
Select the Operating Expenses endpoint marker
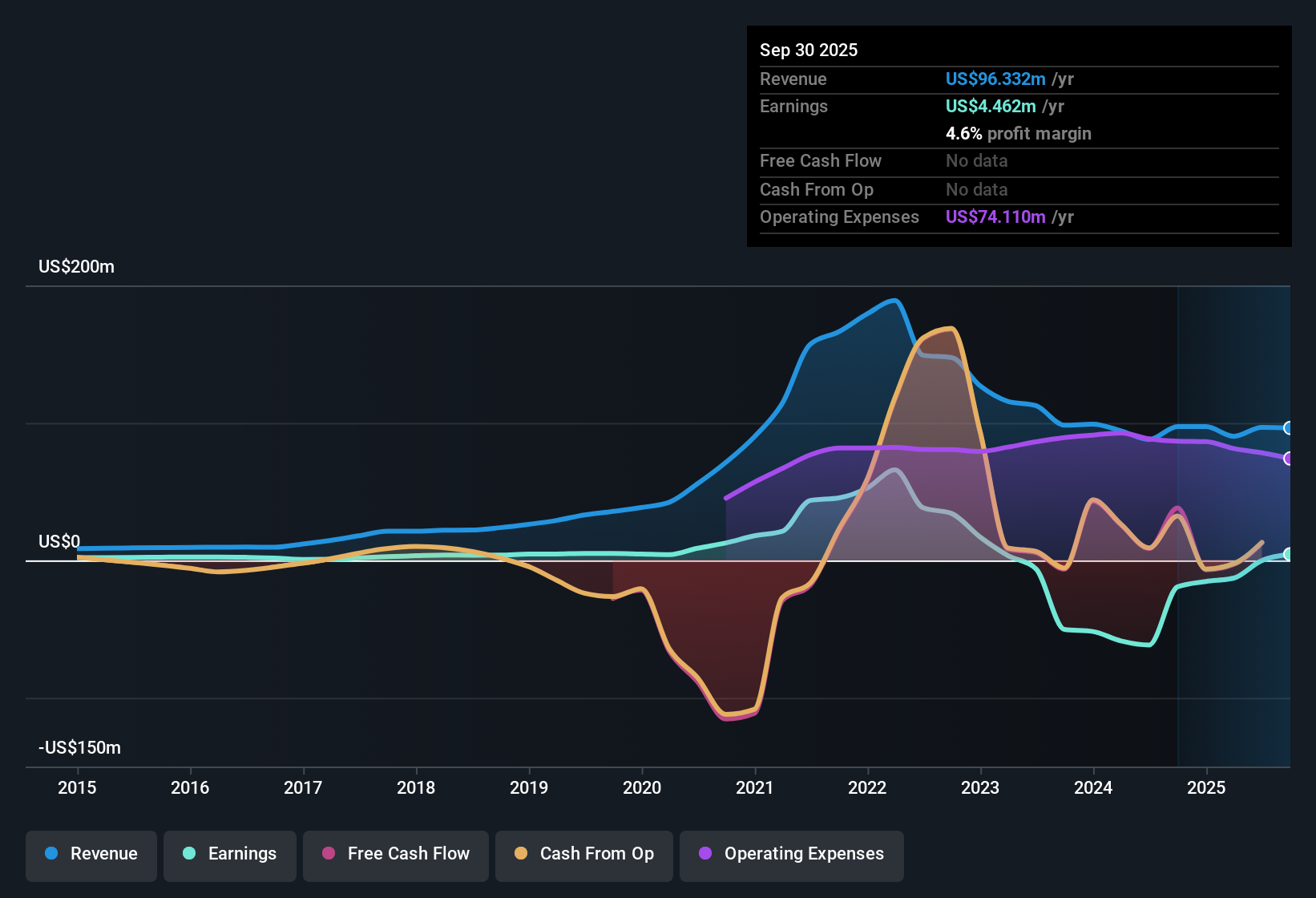1290,459
